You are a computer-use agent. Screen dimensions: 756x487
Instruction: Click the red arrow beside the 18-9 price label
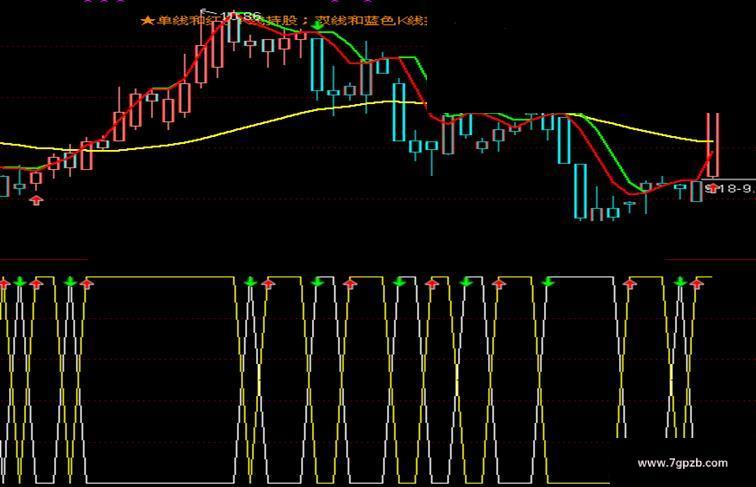coord(713,188)
